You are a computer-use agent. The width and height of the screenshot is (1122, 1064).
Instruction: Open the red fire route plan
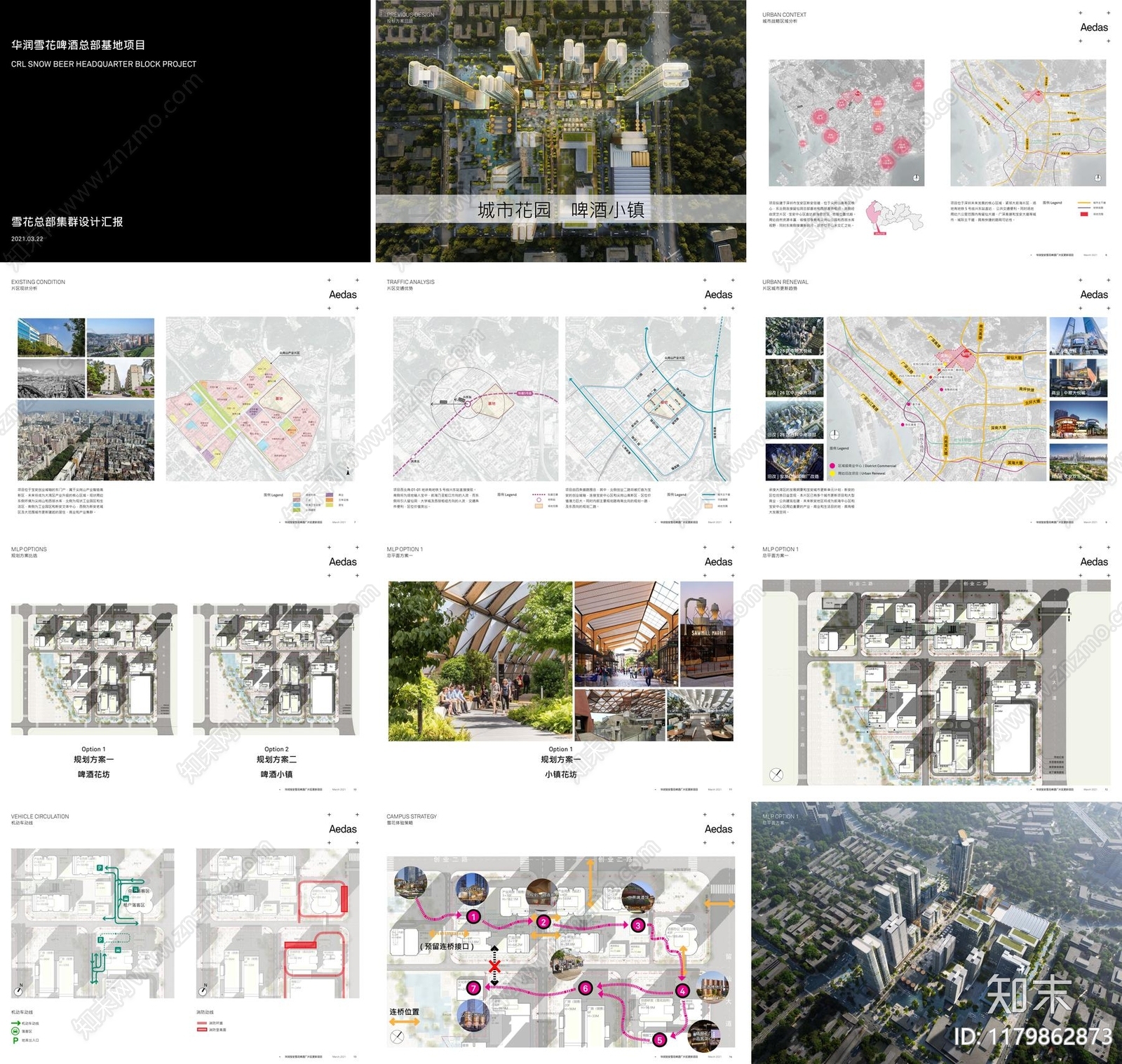(x=278, y=924)
